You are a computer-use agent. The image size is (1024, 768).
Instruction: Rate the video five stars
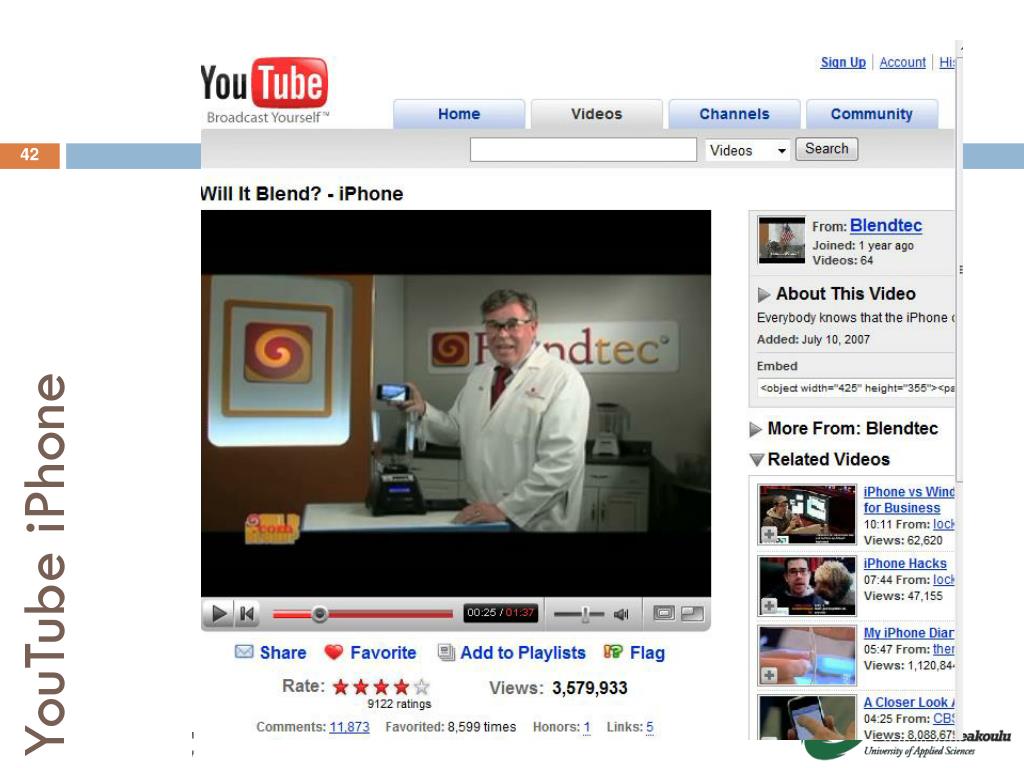pyautogui.click(x=422, y=687)
